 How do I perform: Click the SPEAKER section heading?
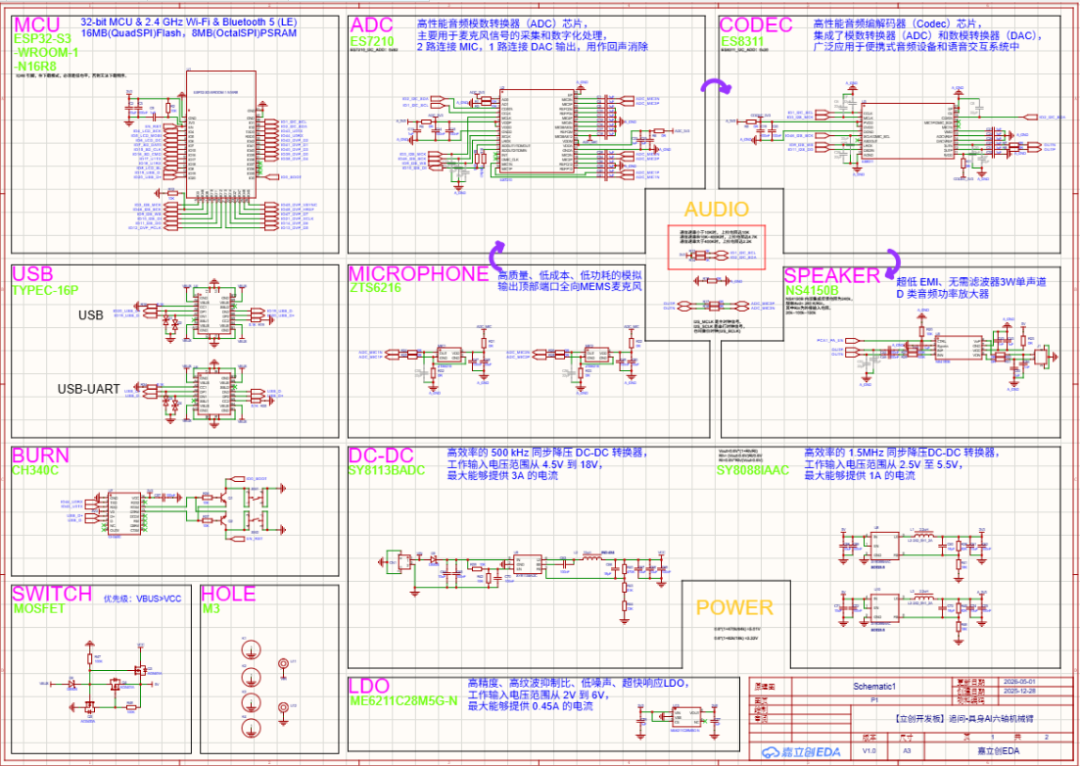point(832,276)
